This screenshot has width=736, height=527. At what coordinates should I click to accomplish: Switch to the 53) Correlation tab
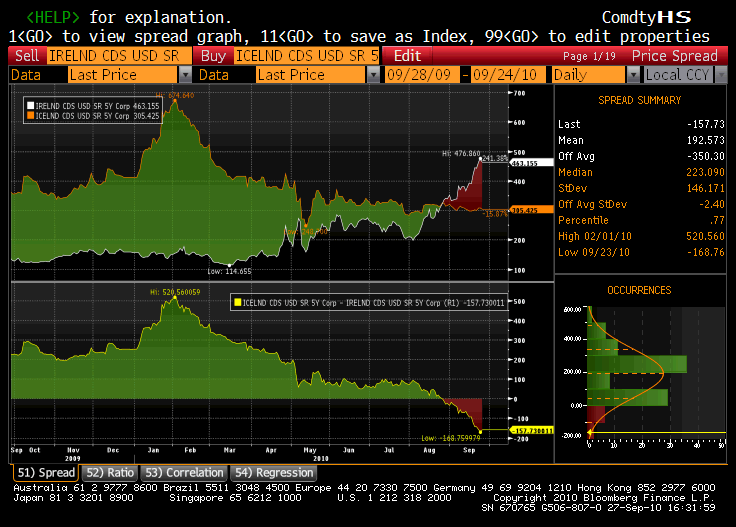point(184,473)
